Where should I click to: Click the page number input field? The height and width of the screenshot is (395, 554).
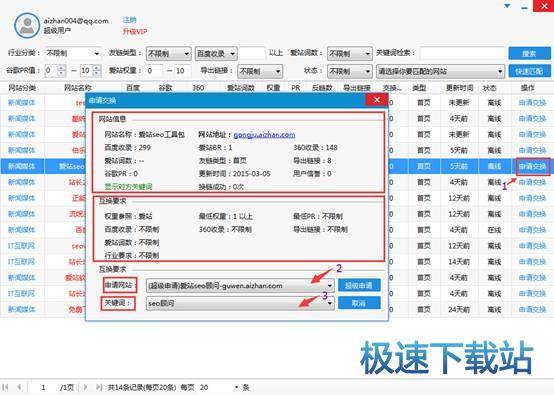[43, 388]
